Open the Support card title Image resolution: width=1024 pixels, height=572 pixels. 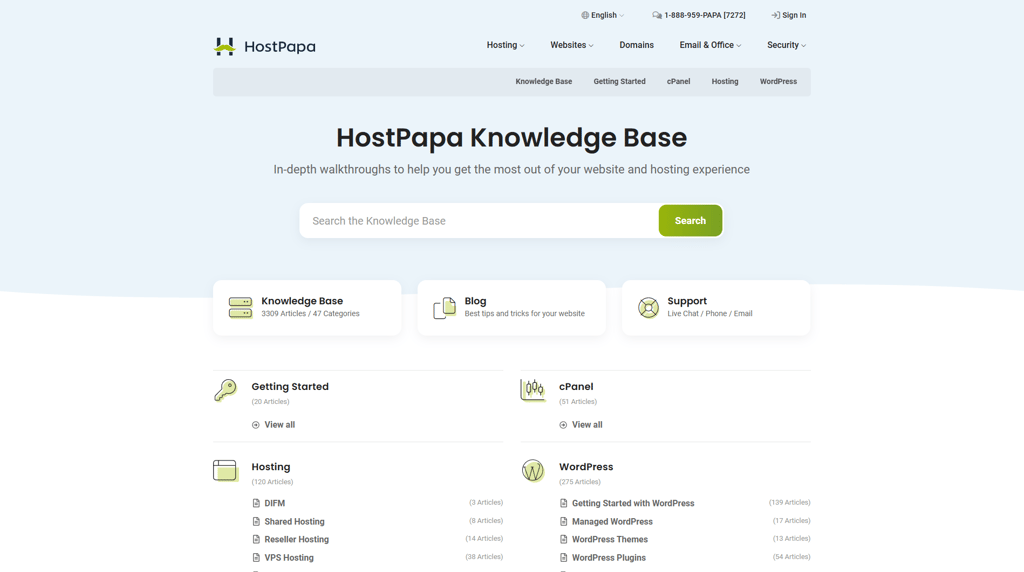[687, 301]
